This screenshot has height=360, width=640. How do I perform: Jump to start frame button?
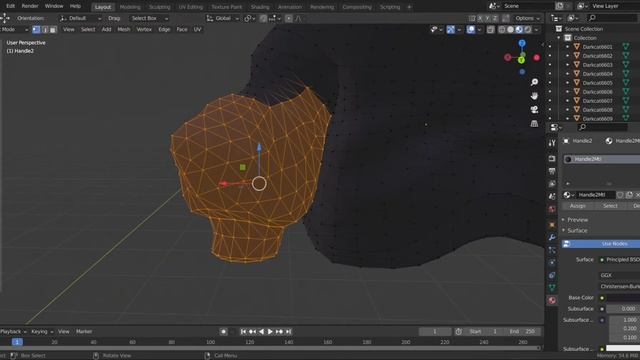tap(243, 331)
